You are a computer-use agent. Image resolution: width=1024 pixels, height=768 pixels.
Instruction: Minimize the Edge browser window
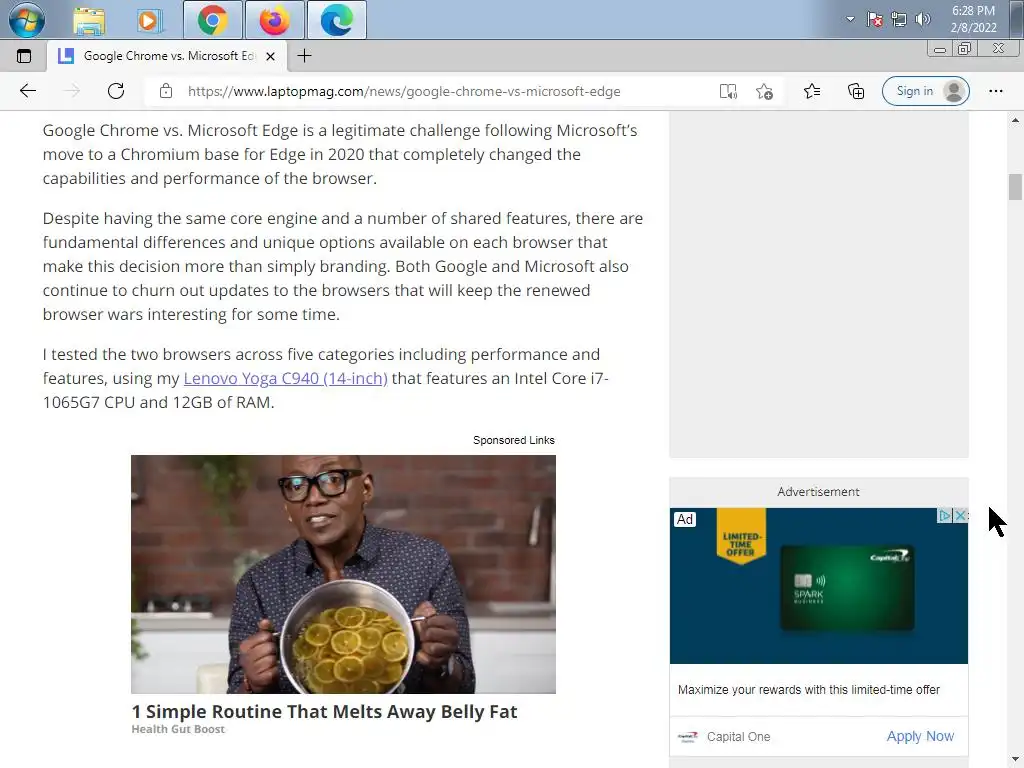pos(940,49)
